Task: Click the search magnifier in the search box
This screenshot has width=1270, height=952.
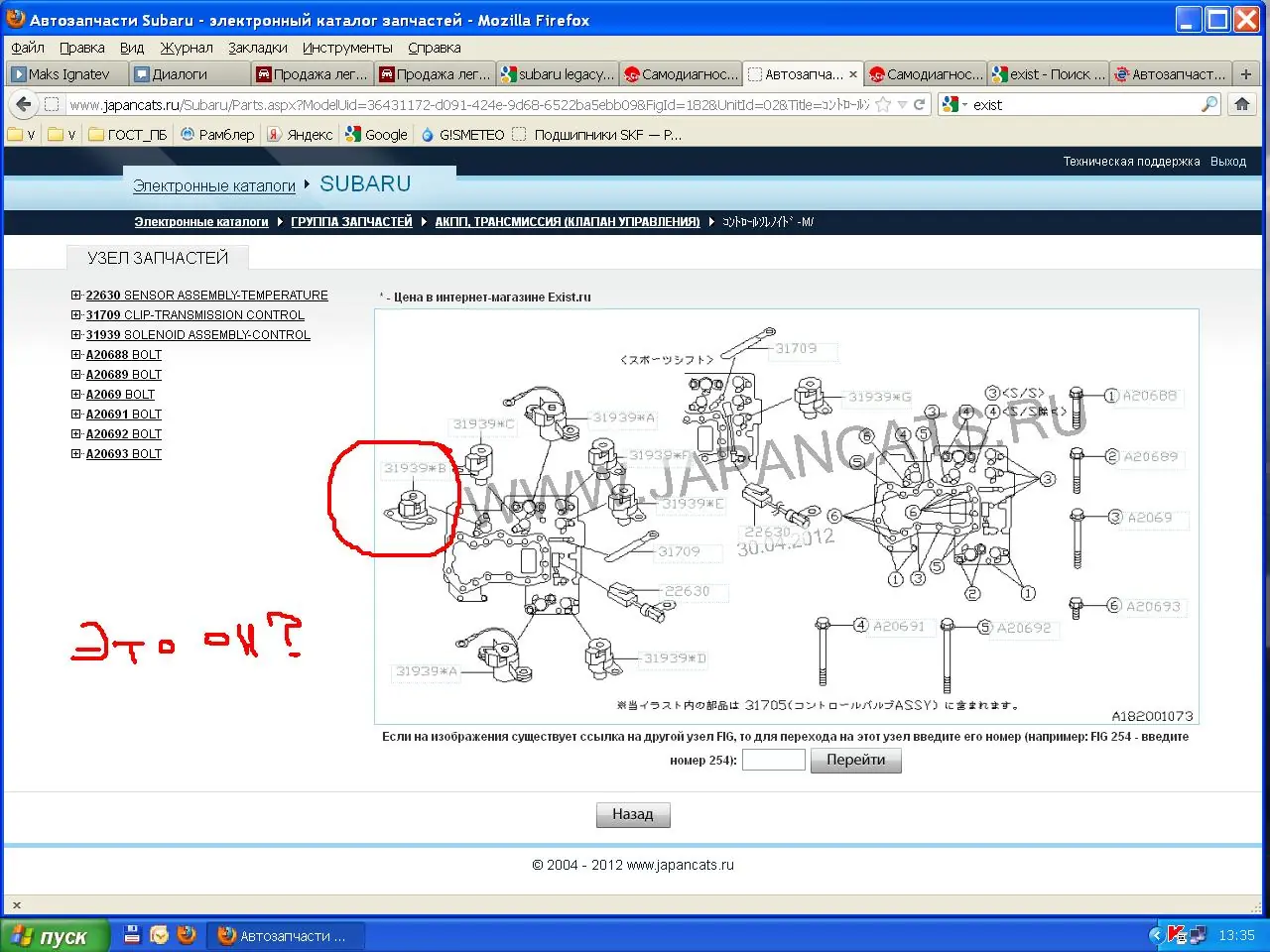Action: [1209, 104]
